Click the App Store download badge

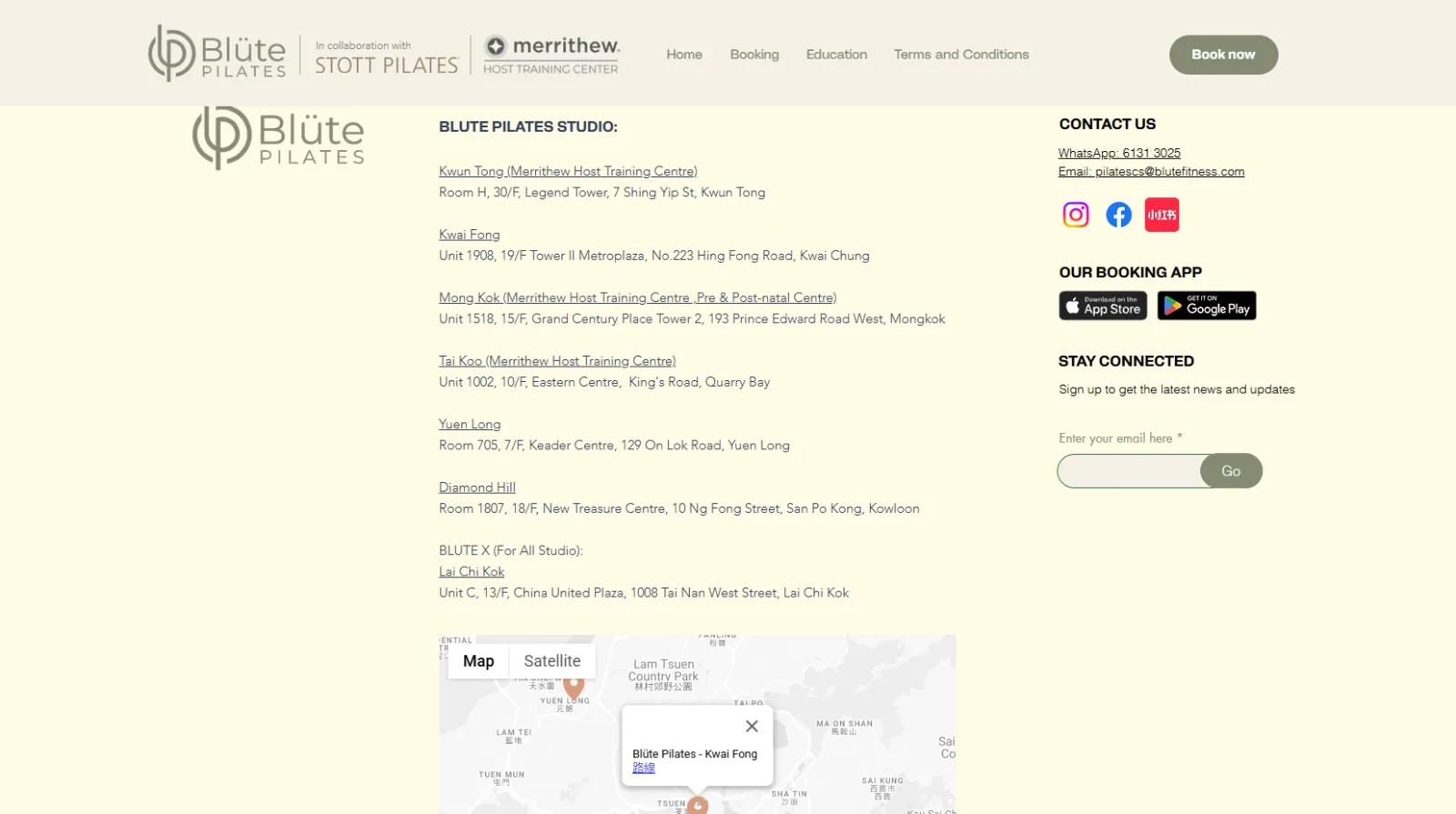(1103, 306)
